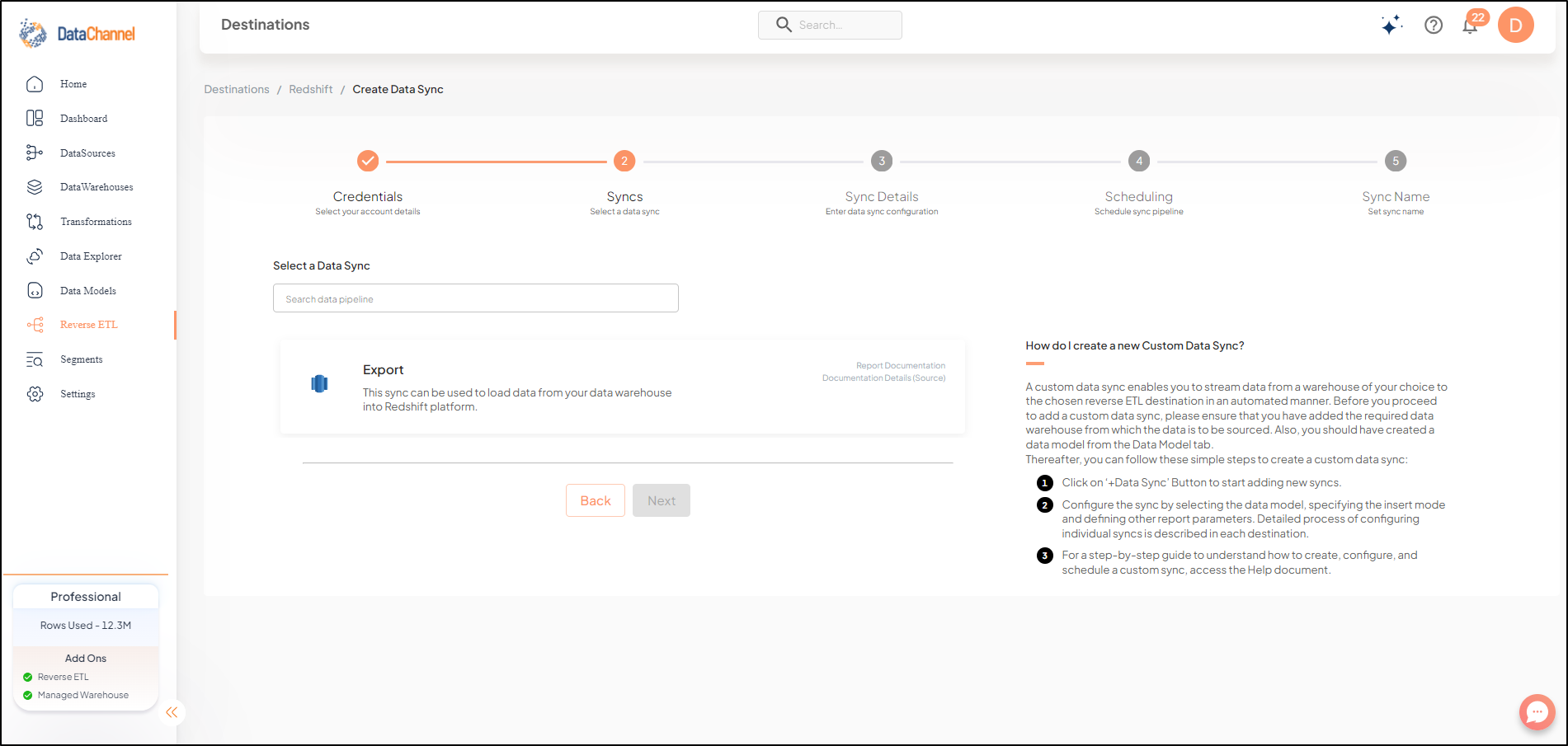Open Transformations menu item
Screen dimensions: 1568x746
[x=96, y=222]
